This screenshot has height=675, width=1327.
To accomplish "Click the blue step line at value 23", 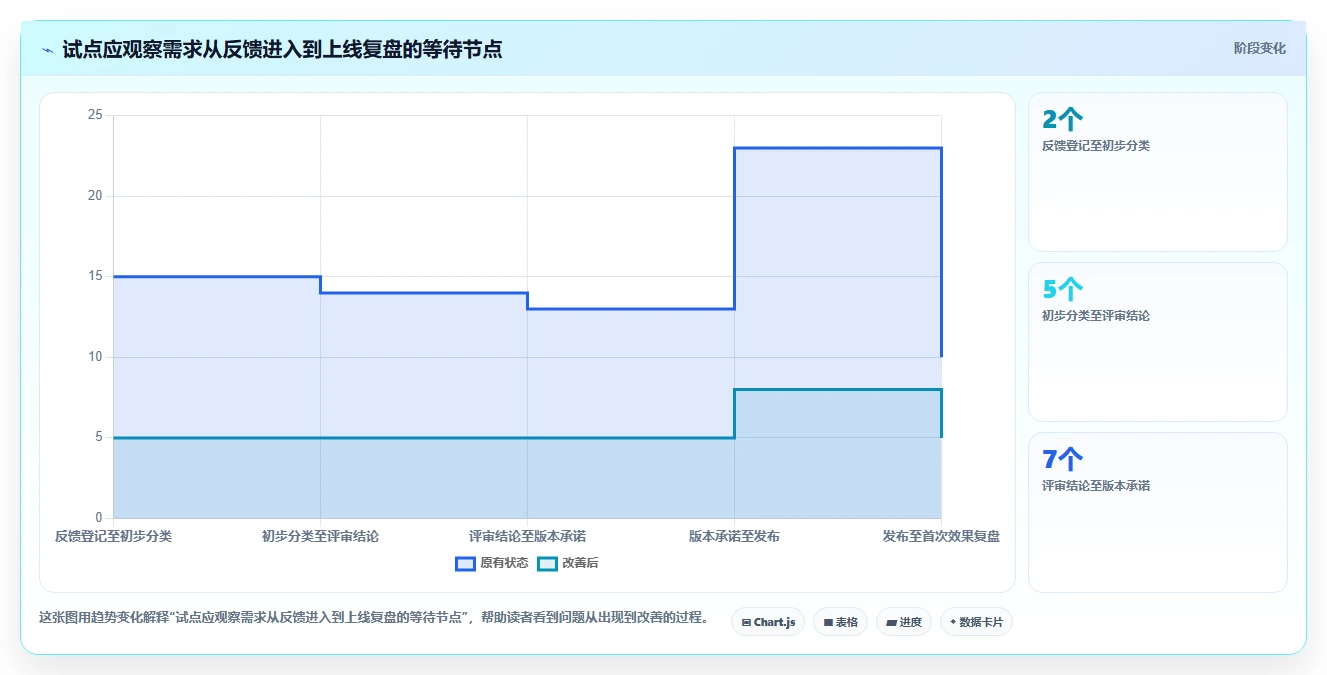I will tap(838, 148).
